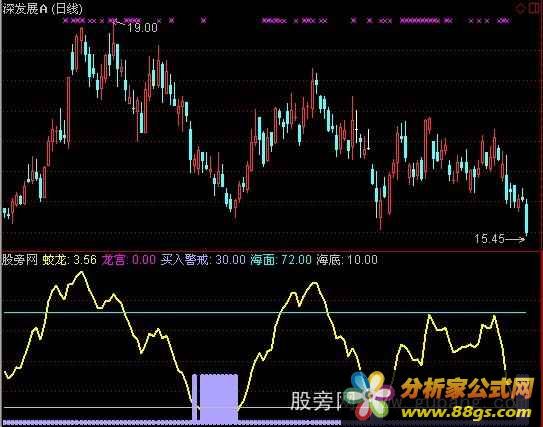The height and width of the screenshot is (427, 543).
Task: Select the 15.45 low price label
Action: (489, 239)
